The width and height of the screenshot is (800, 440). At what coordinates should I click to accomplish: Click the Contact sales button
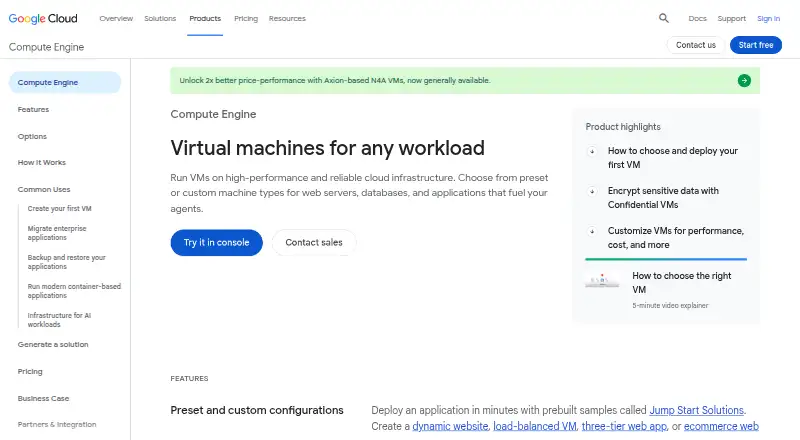pos(314,242)
